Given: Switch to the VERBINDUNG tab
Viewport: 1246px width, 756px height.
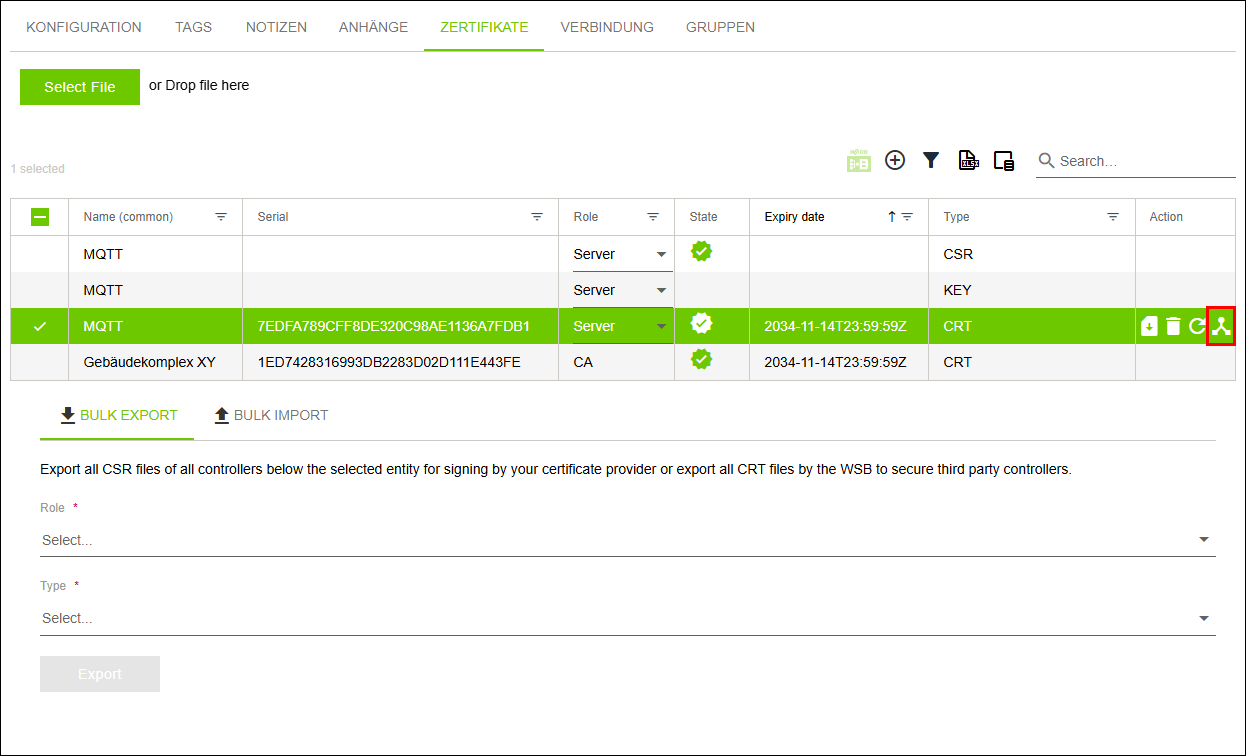Looking at the screenshot, I should [607, 27].
